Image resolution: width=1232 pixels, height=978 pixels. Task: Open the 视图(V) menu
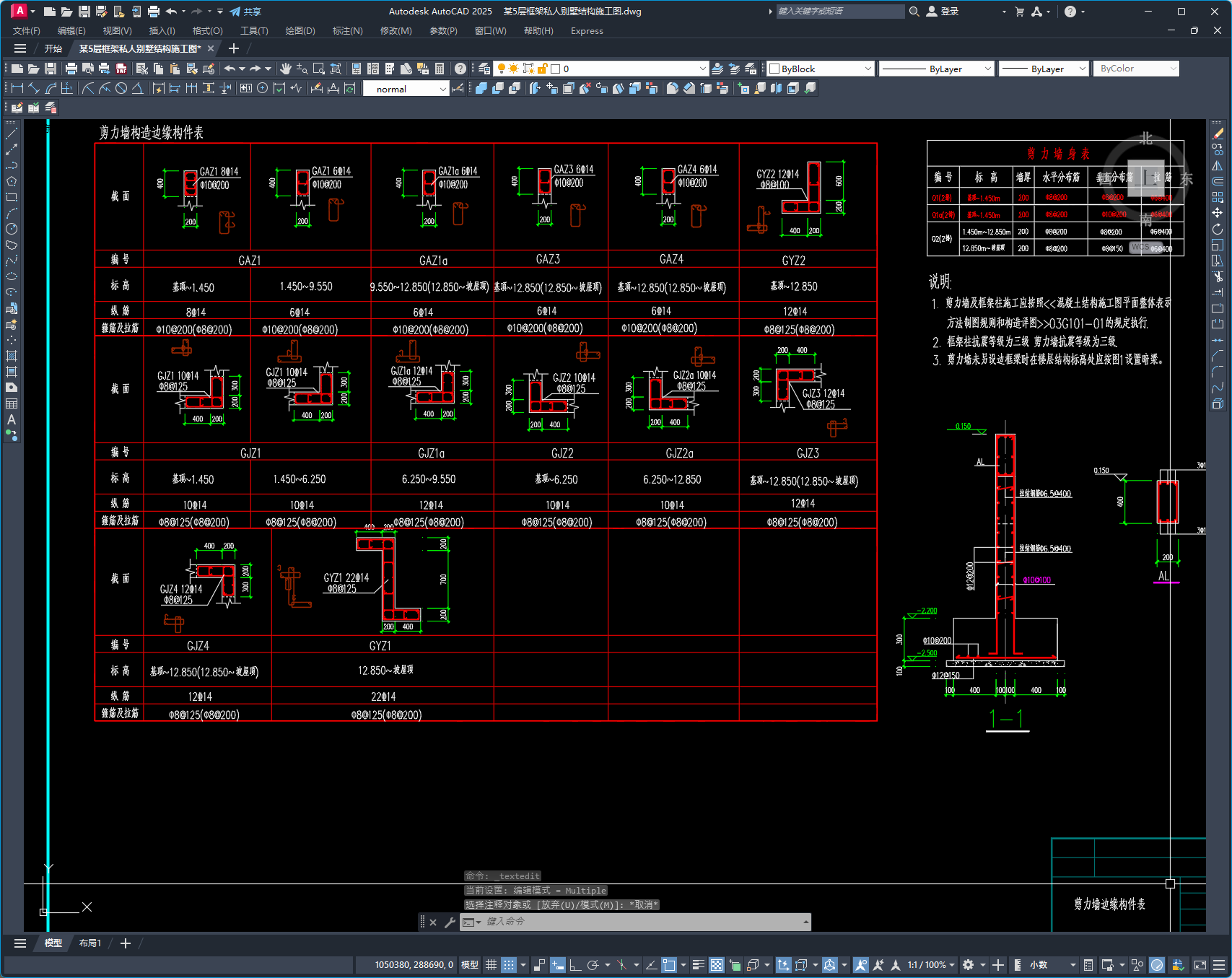click(x=117, y=31)
